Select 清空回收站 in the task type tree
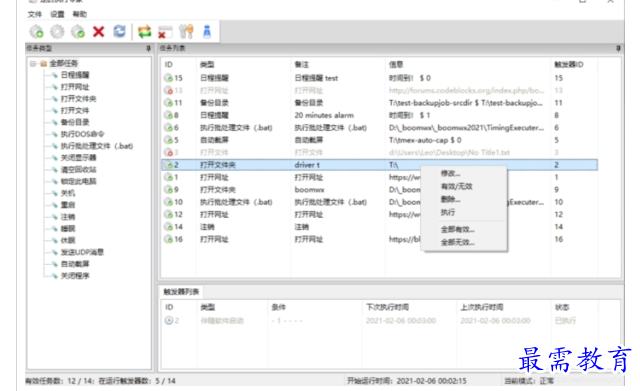 coord(78,169)
